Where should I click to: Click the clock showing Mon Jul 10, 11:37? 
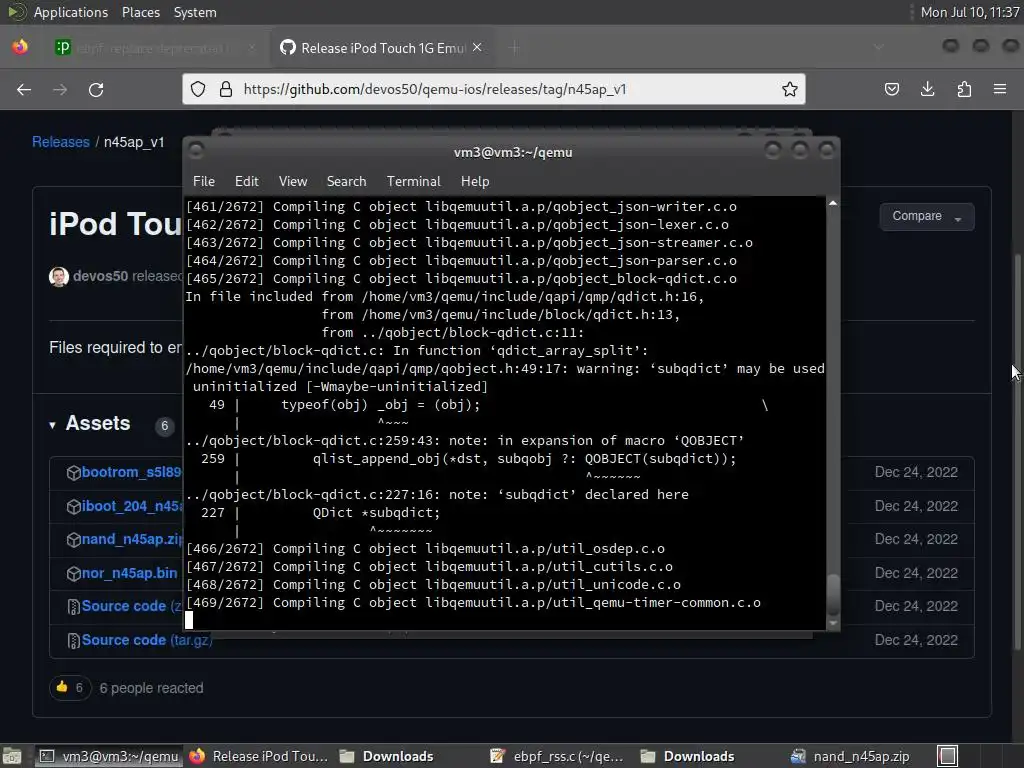(970, 12)
